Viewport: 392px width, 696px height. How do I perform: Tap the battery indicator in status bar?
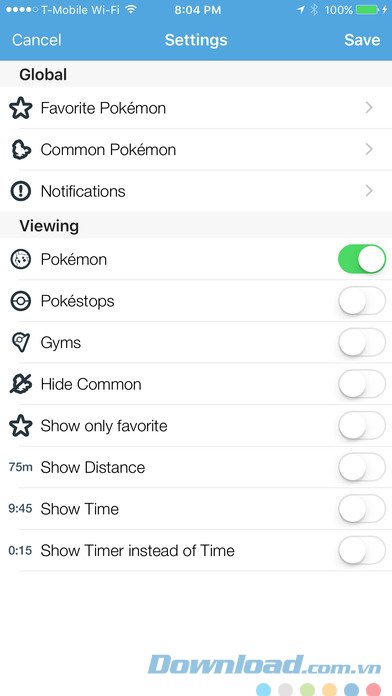pyautogui.click(x=368, y=10)
